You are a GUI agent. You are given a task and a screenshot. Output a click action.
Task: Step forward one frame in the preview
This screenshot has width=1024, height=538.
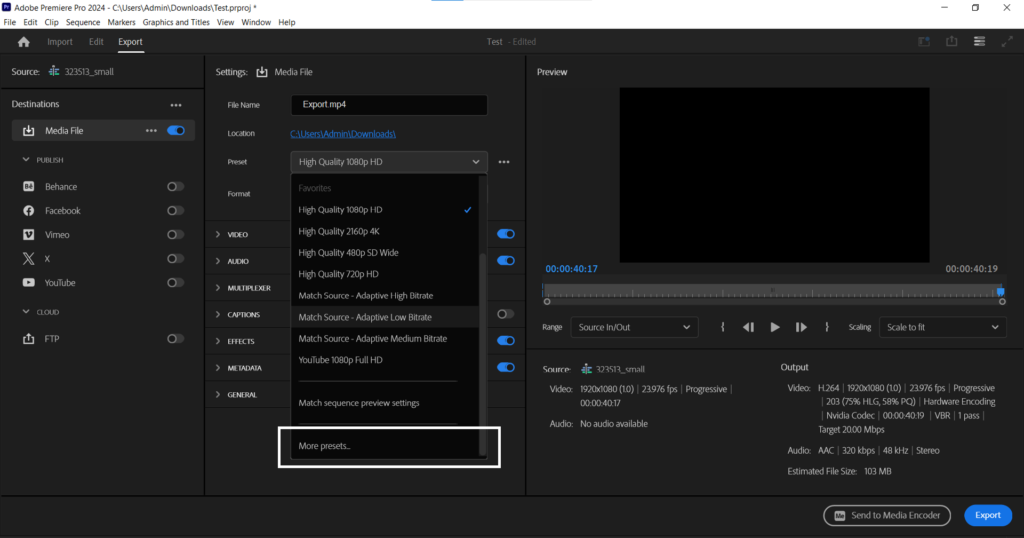pyautogui.click(x=801, y=327)
